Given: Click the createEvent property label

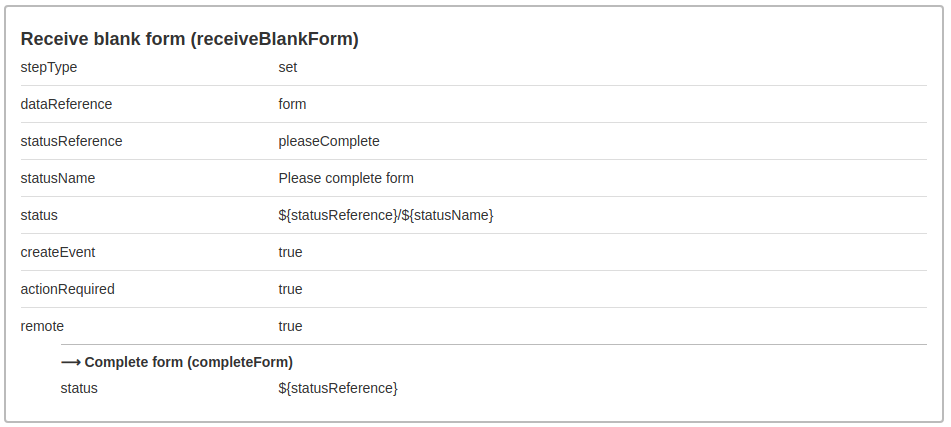Looking at the screenshot, I should click(58, 252).
